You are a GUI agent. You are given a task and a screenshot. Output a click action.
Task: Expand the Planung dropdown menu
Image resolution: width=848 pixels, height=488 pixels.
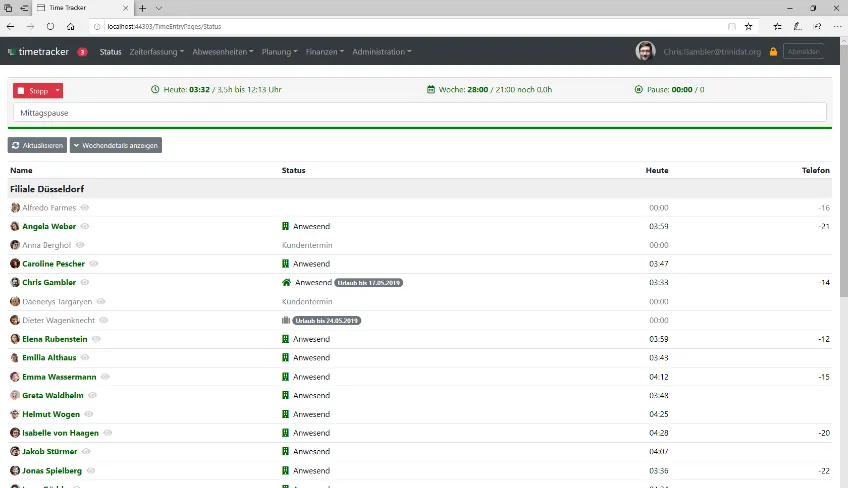pos(280,52)
